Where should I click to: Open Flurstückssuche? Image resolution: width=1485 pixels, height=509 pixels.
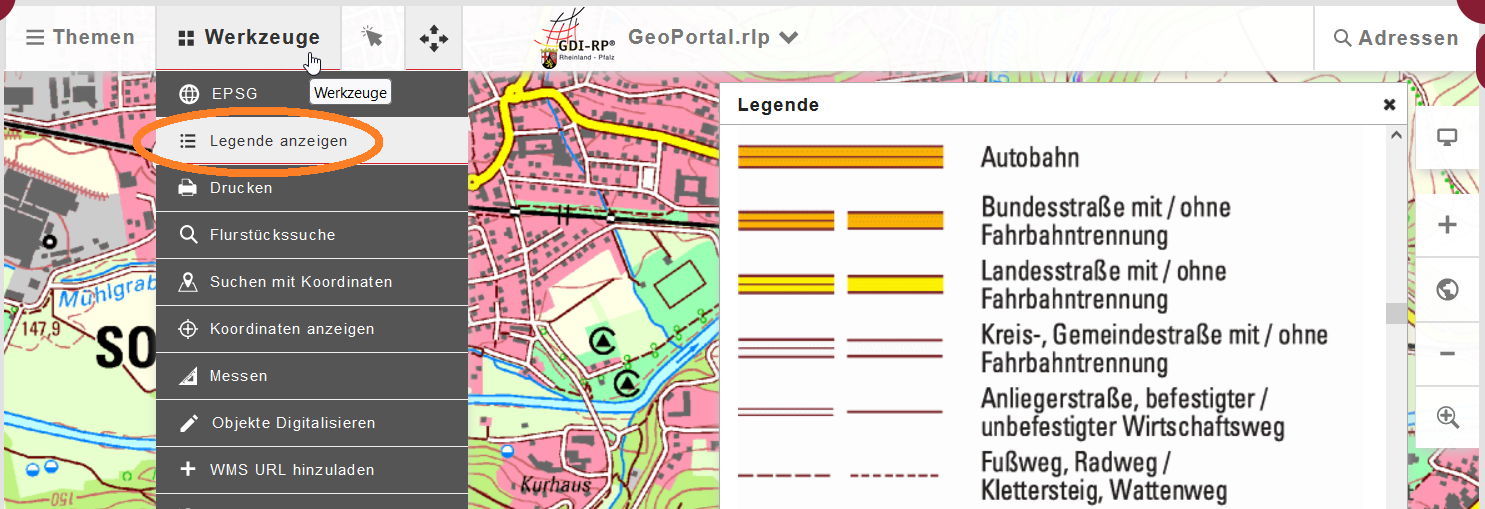(x=312, y=235)
